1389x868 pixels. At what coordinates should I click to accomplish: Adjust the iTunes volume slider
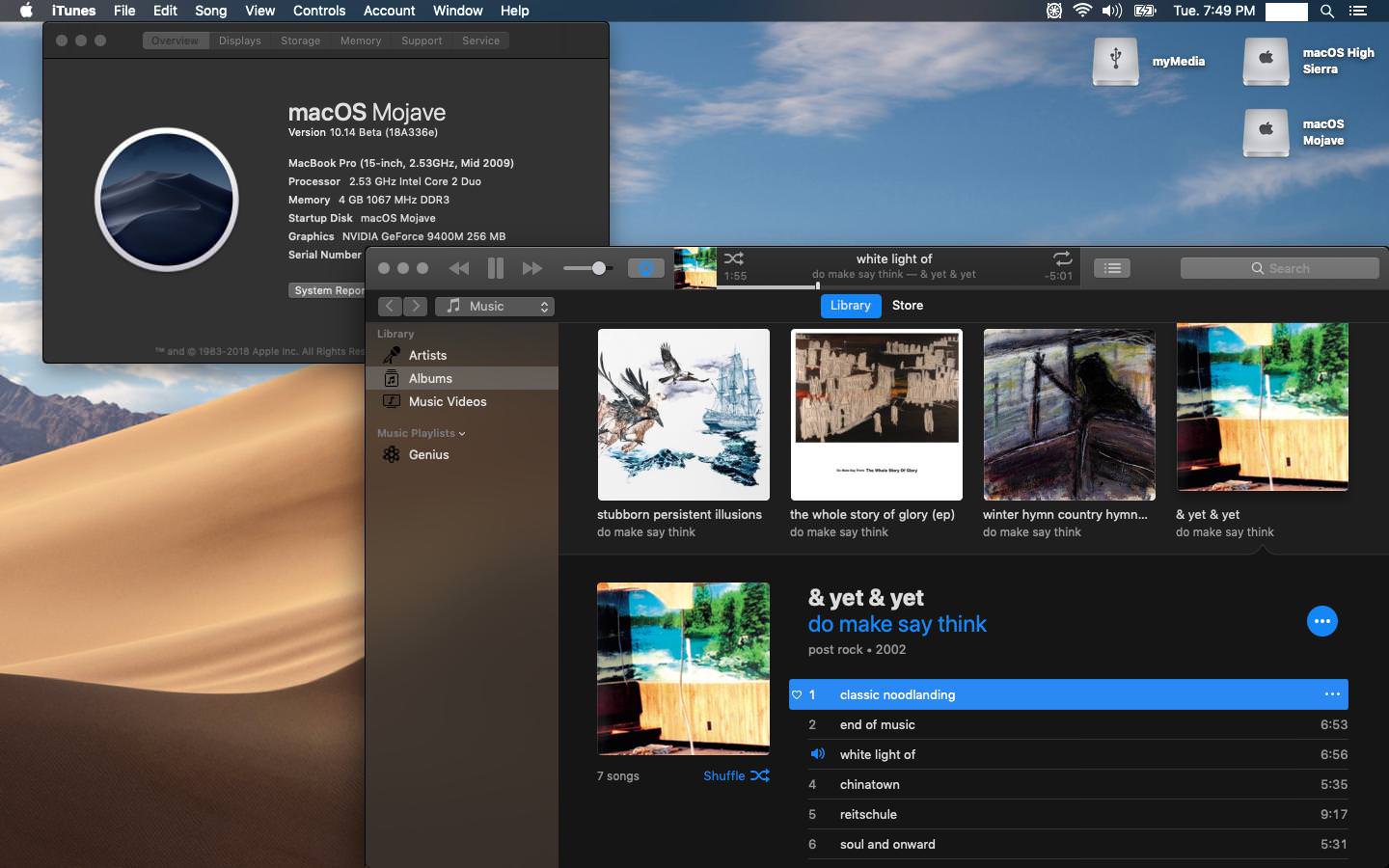[x=586, y=268]
